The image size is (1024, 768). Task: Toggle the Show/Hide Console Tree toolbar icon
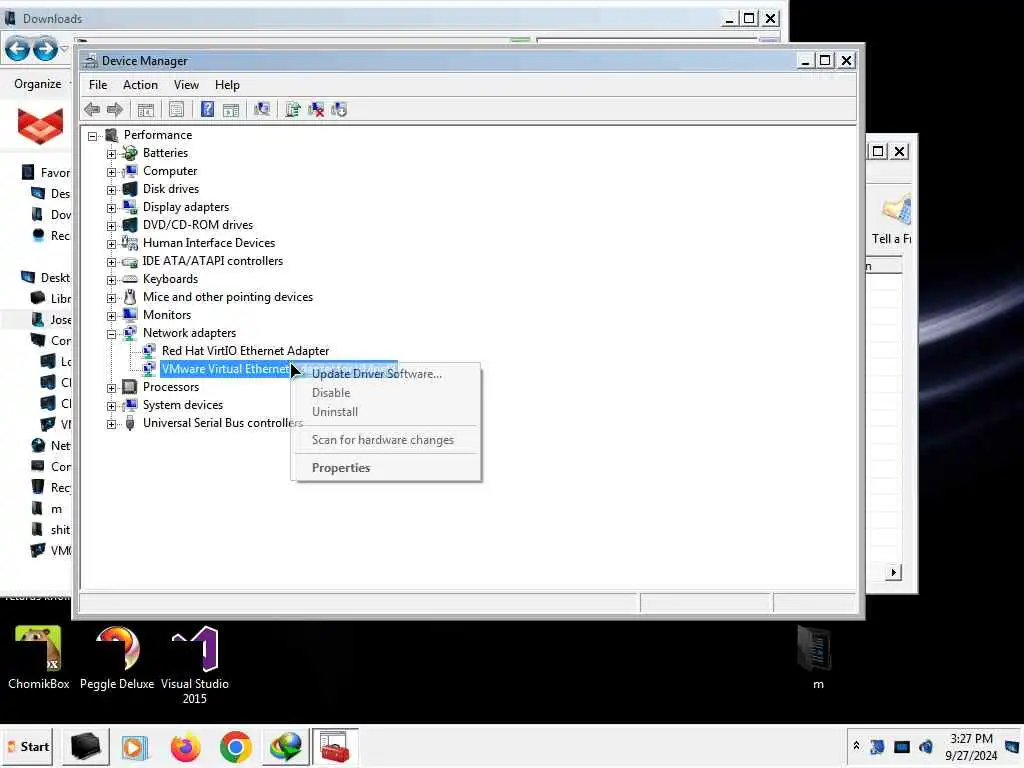pyautogui.click(x=146, y=110)
